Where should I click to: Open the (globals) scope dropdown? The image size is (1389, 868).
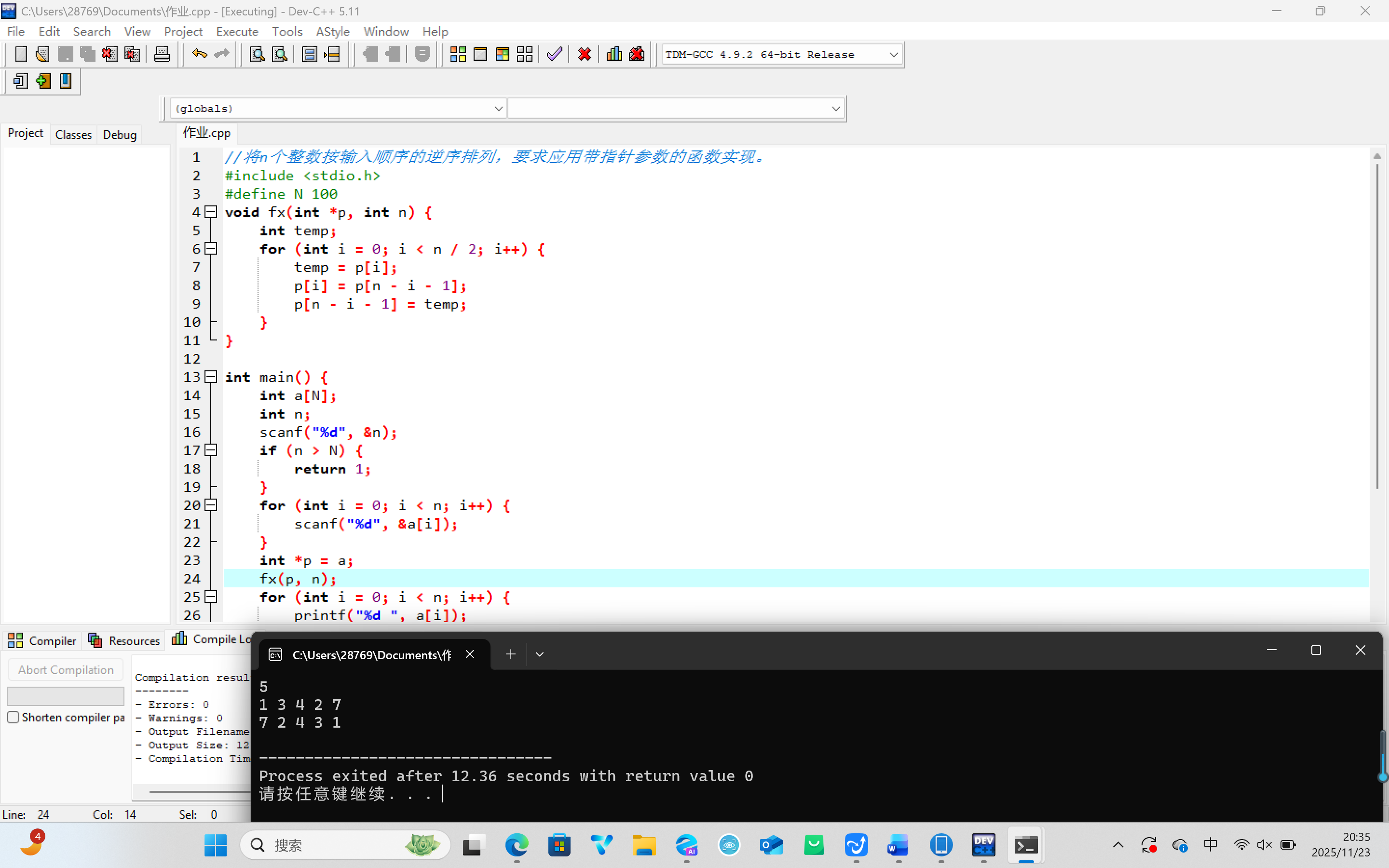(x=498, y=108)
